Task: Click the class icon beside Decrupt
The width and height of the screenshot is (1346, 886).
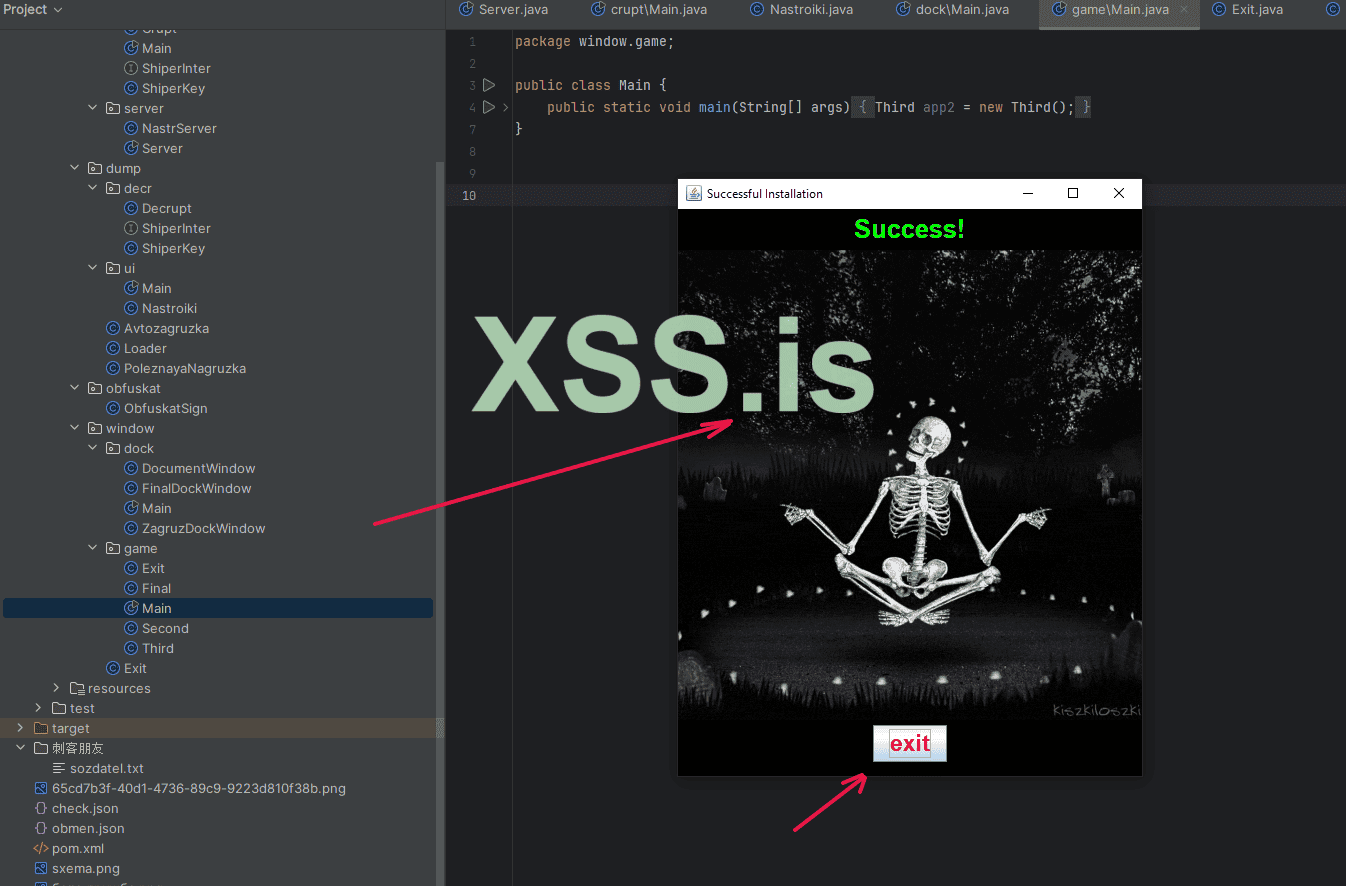Action: [x=131, y=208]
